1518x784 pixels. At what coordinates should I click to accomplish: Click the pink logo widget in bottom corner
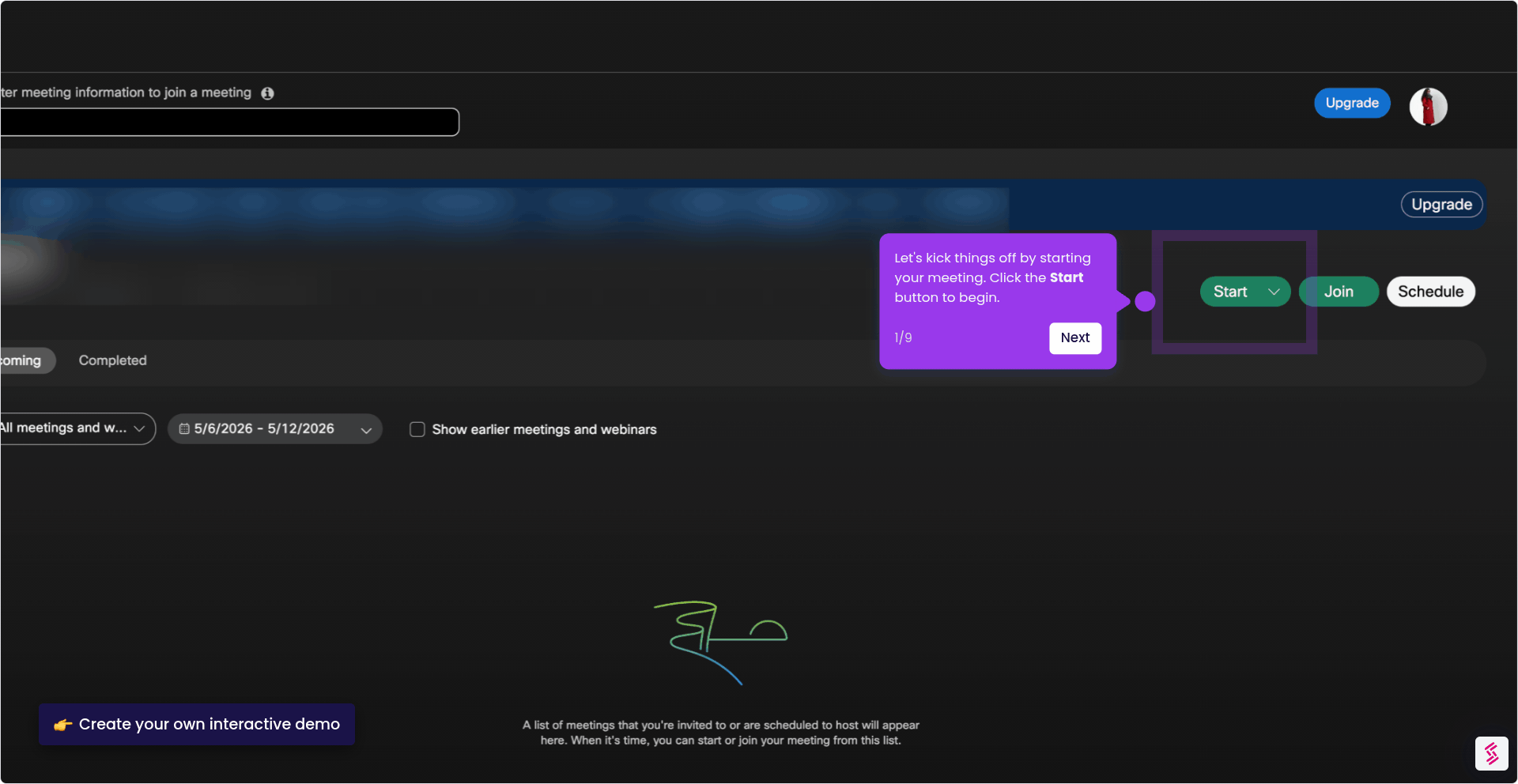1491,753
